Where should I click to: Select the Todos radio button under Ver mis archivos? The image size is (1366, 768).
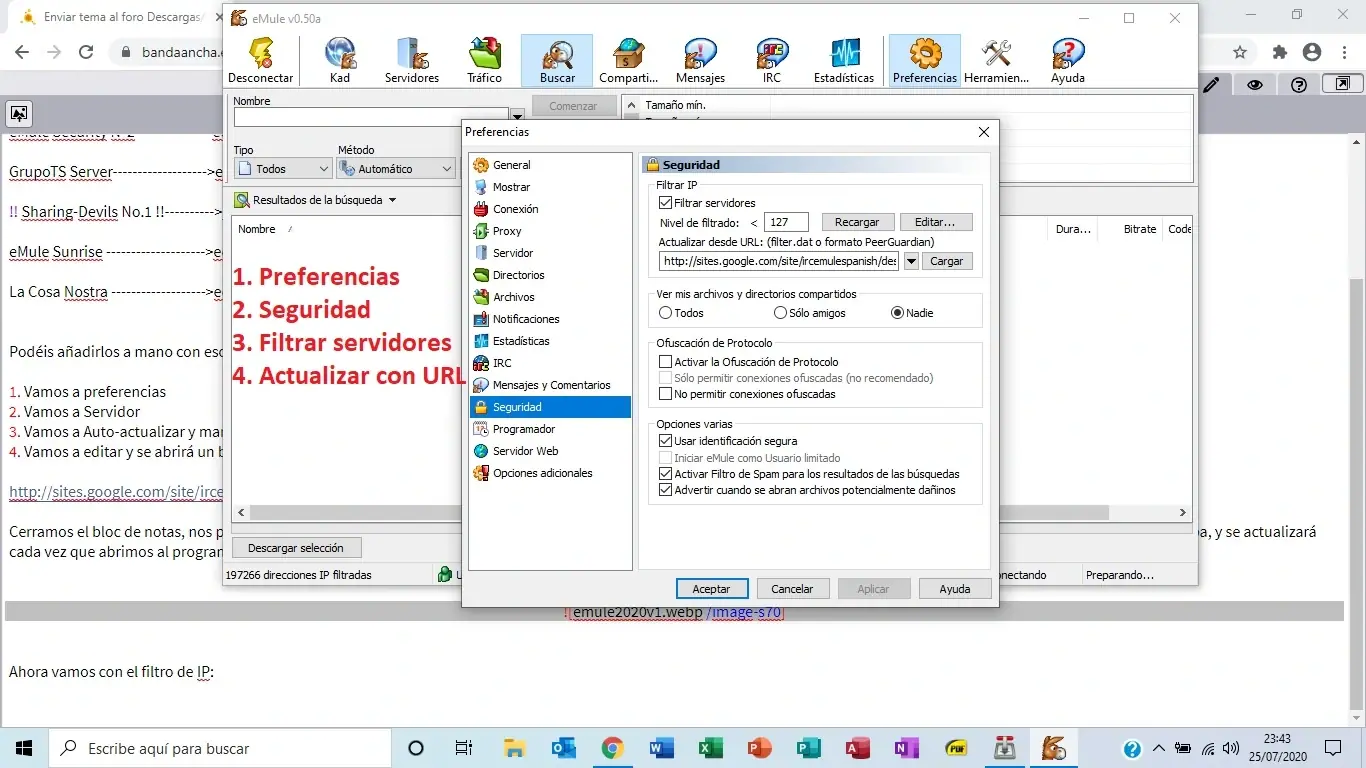pyautogui.click(x=666, y=313)
